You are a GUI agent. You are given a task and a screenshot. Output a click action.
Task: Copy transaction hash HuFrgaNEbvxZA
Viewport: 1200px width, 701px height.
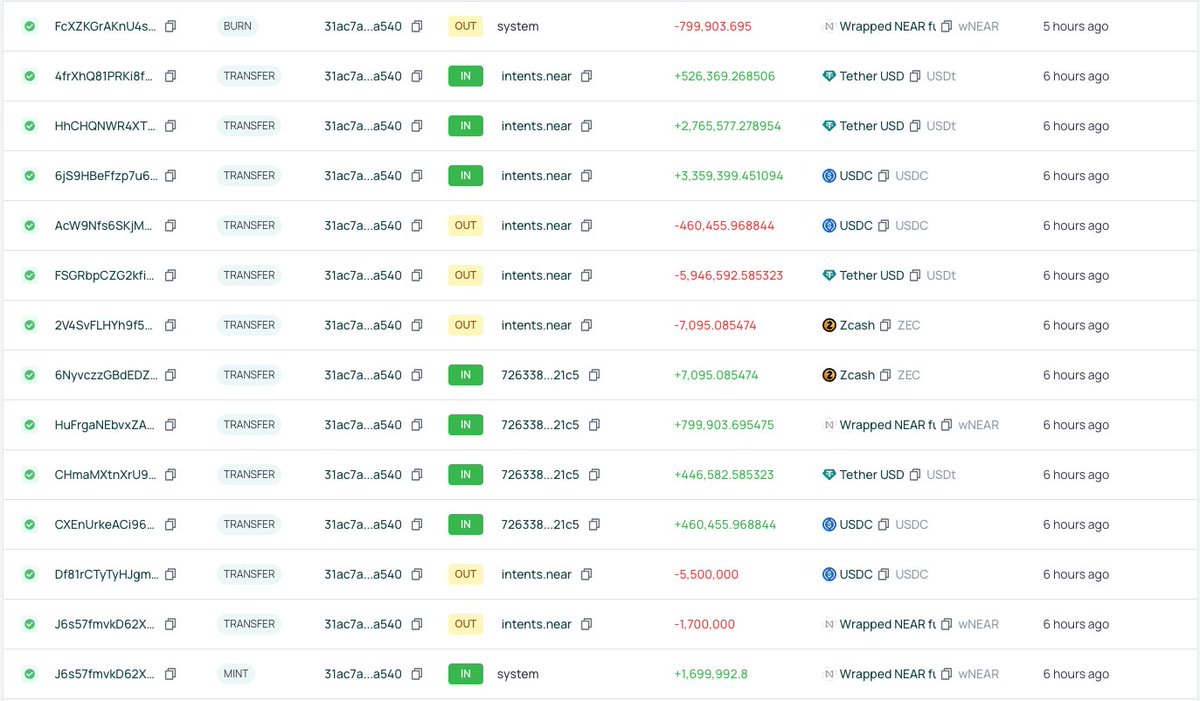click(x=171, y=425)
